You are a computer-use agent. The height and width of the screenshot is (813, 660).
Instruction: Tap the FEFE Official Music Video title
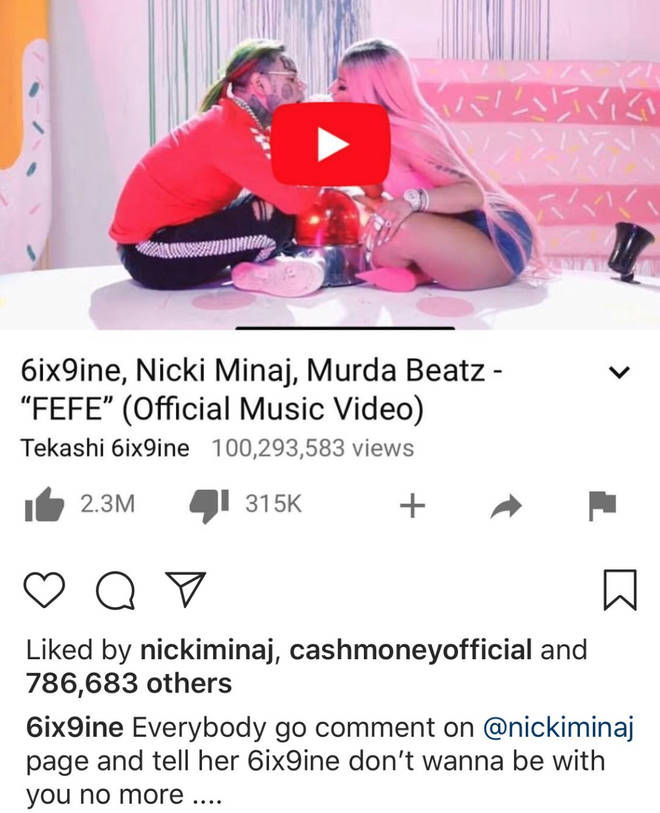(261, 389)
